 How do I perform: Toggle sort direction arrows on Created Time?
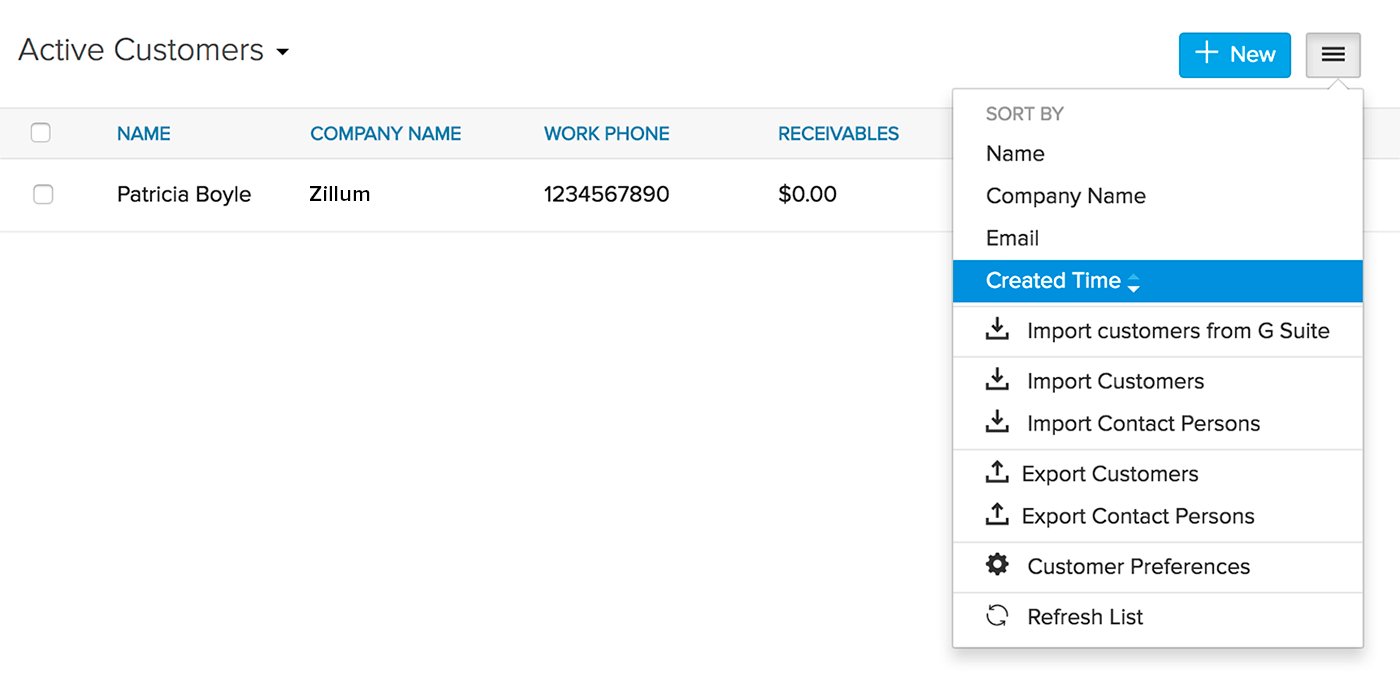point(1133,283)
